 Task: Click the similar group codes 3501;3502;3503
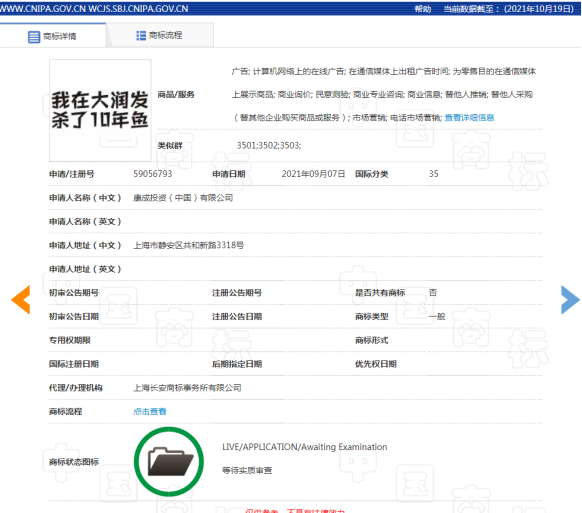[x=269, y=145]
